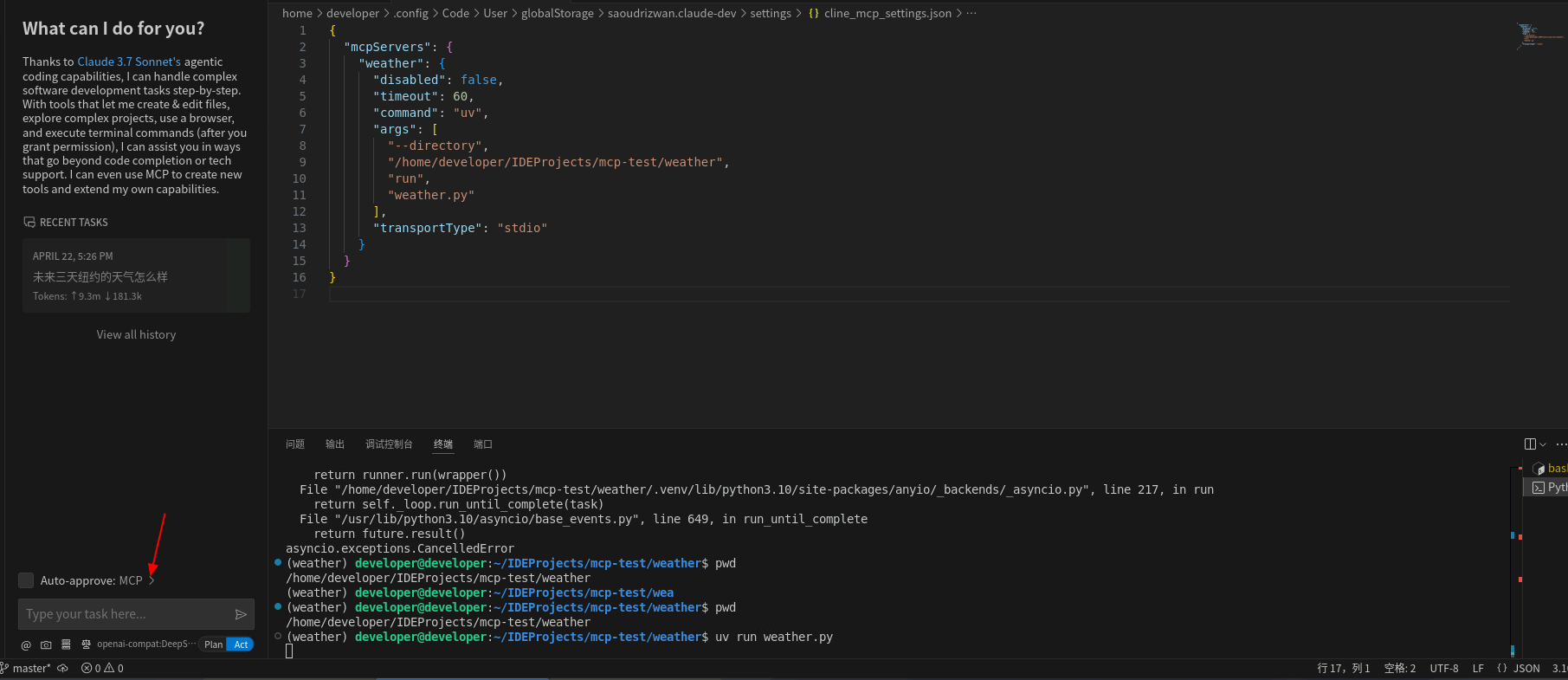
Task: Open MCP servers icon below task input
Action: point(66,644)
